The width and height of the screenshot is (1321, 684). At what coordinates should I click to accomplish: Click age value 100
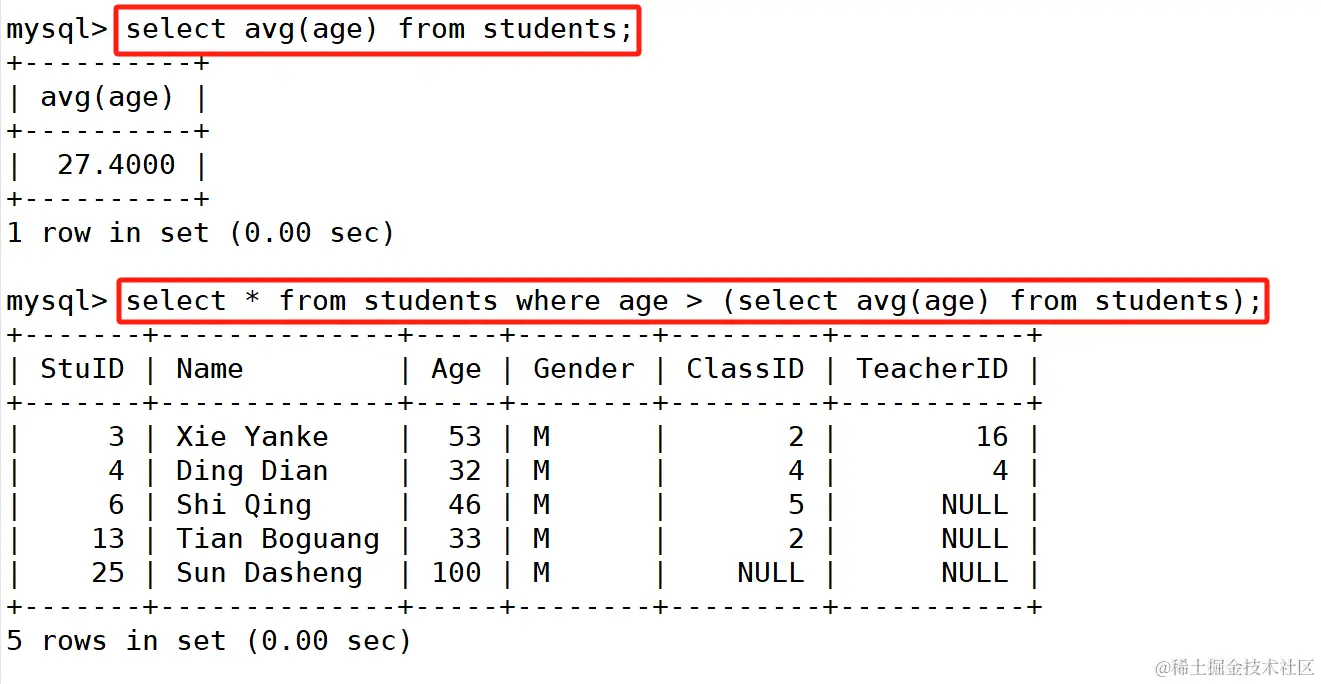456,573
